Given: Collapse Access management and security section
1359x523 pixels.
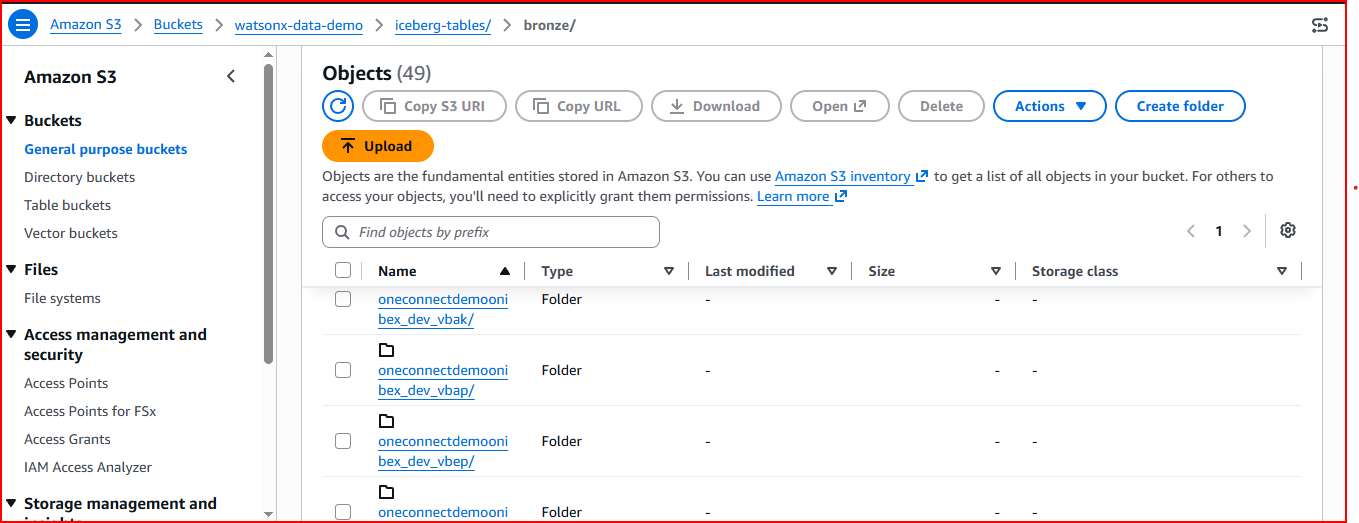Looking at the screenshot, I should (11, 335).
